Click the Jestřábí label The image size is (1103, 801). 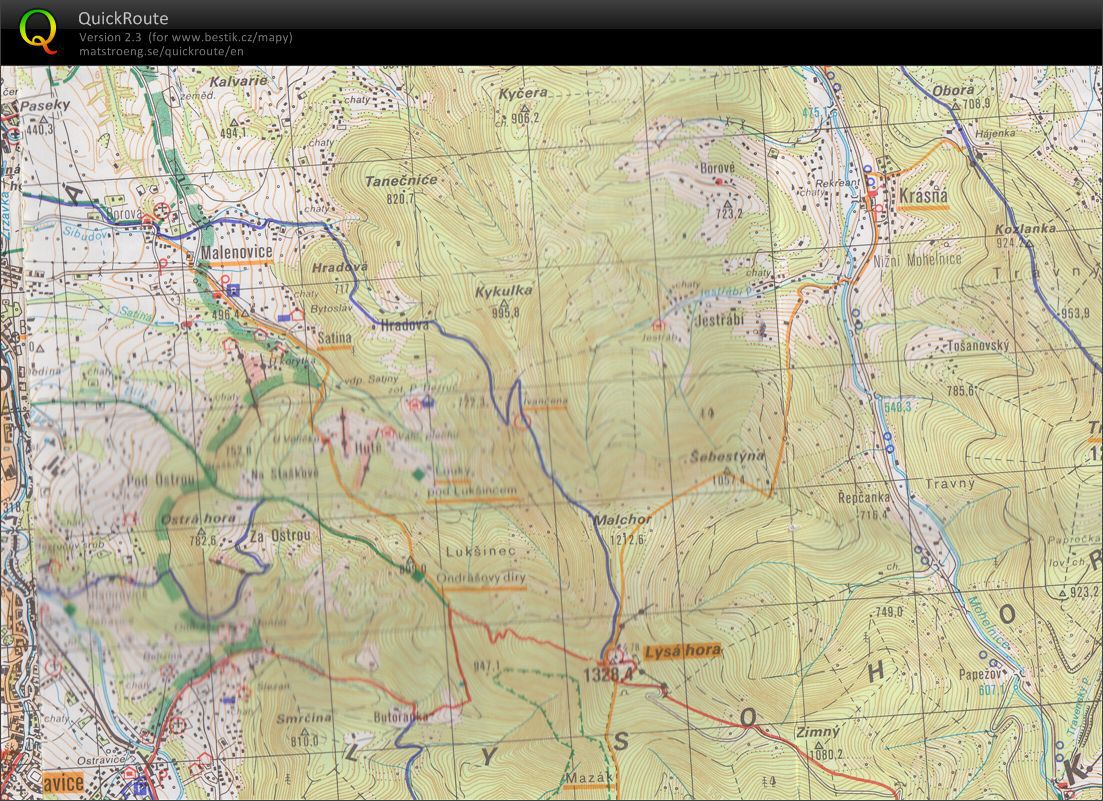[x=718, y=320]
